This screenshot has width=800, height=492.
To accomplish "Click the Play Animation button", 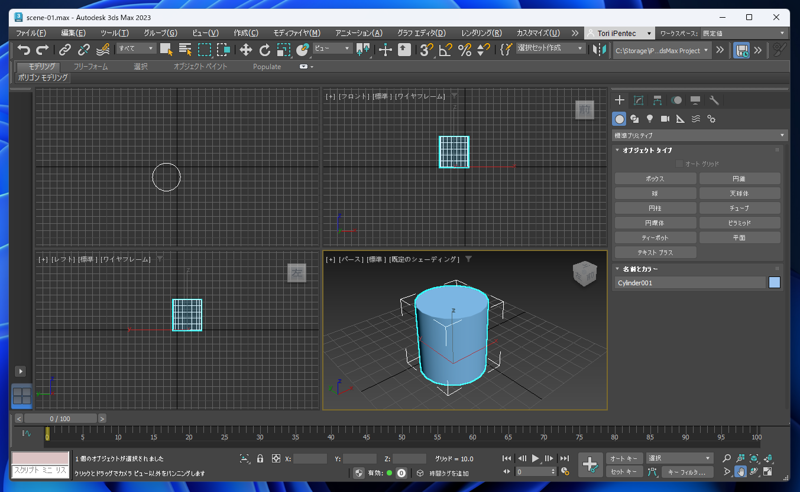I will (x=535, y=458).
